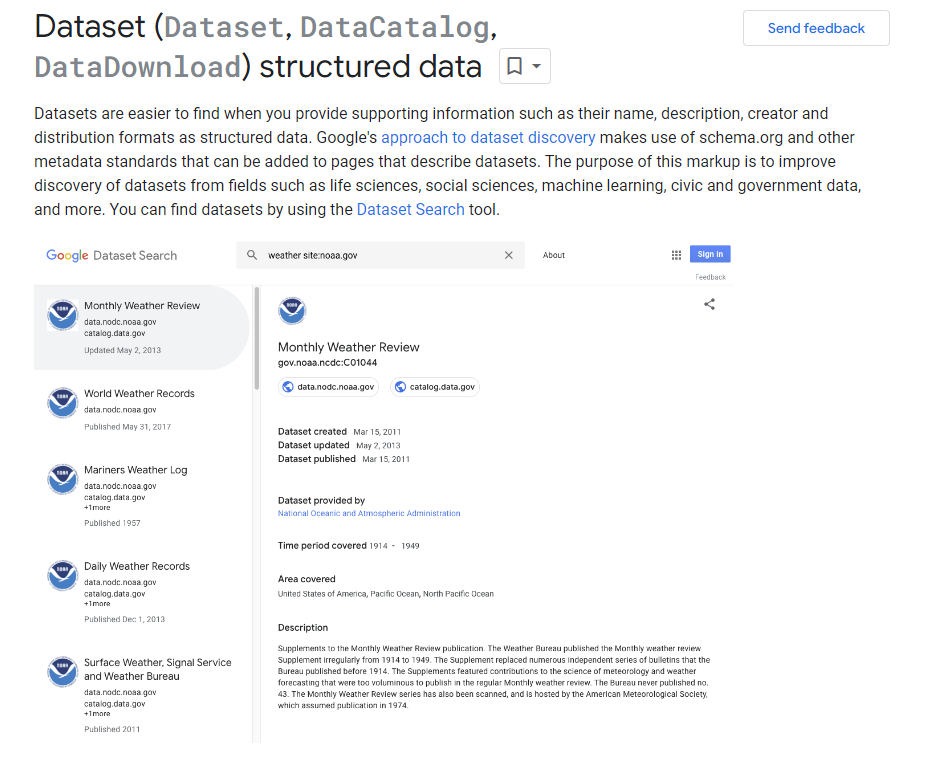Click the bookmark icon beside the page title
The width and height of the screenshot is (925, 758).
coord(514,67)
